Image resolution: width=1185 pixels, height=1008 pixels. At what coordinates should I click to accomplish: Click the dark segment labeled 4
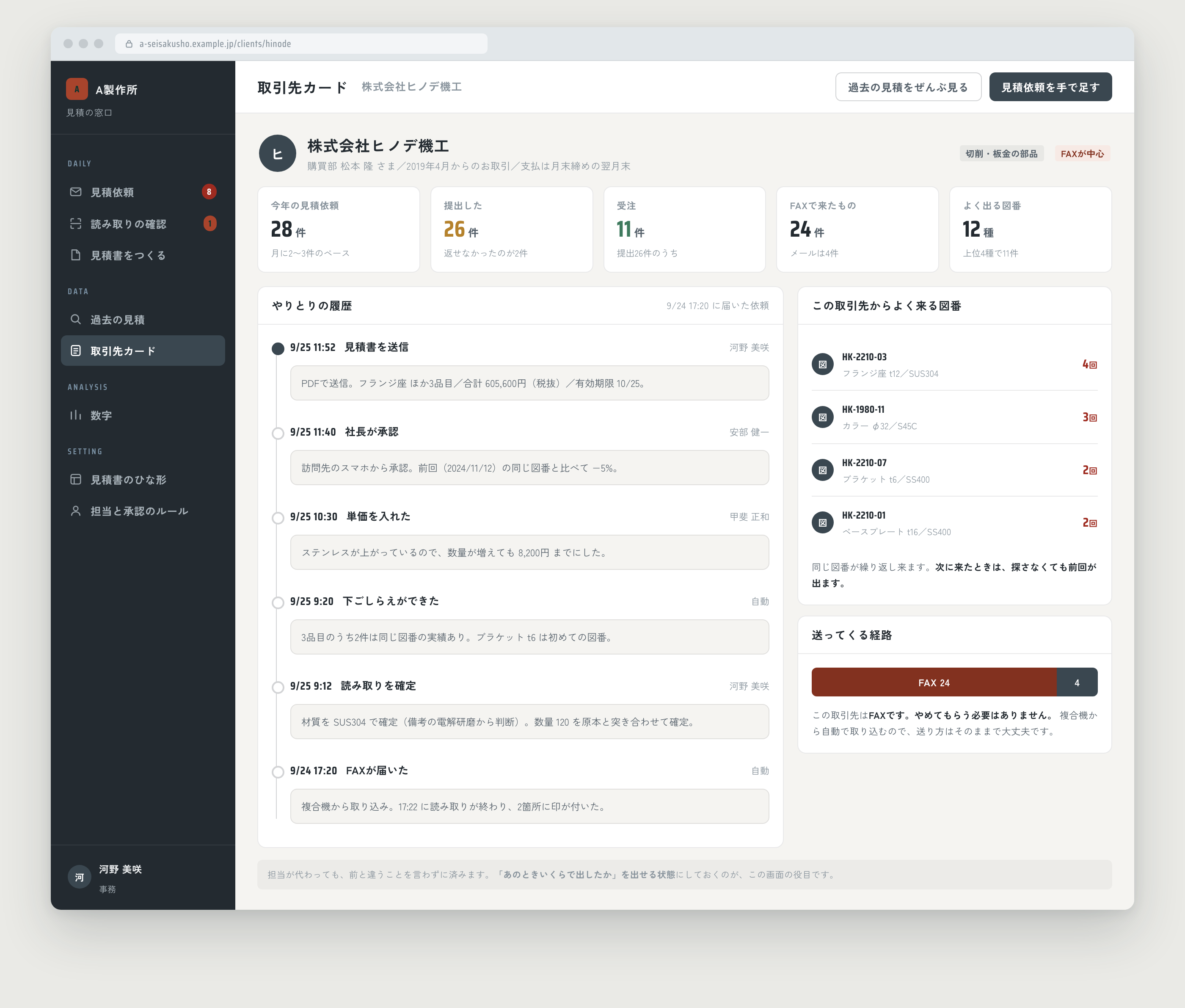[1077, 682]
